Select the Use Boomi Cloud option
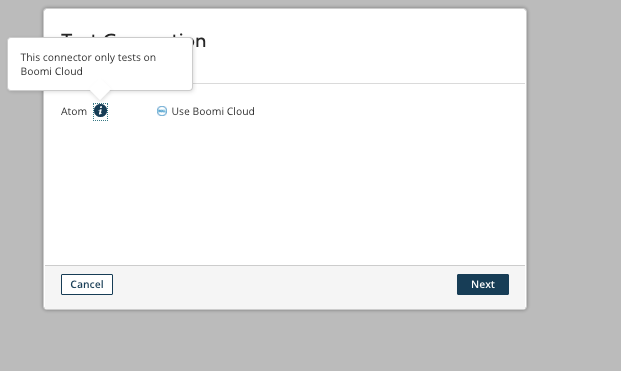621x371 pixels. tap(206, 111)
